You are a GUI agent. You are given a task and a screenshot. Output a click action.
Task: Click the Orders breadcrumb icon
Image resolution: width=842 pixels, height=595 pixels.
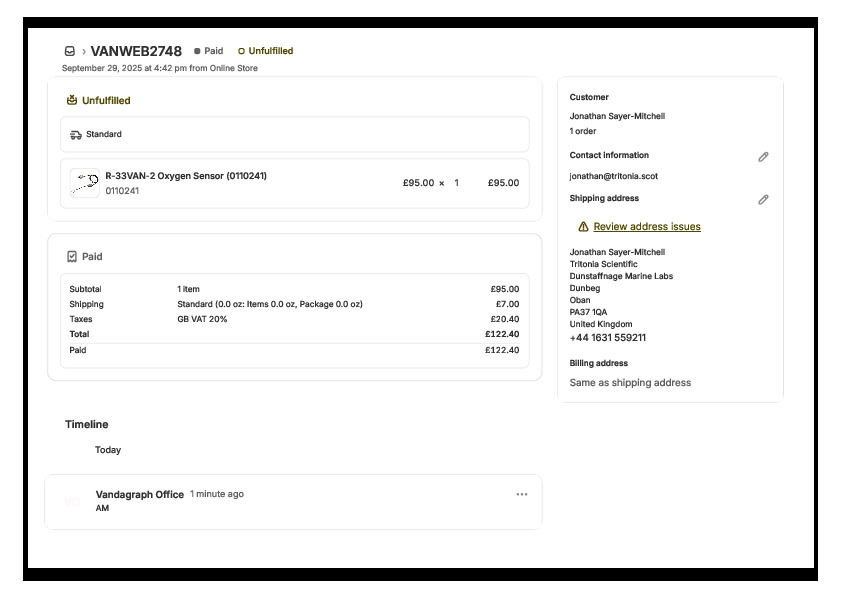[69, 51]
